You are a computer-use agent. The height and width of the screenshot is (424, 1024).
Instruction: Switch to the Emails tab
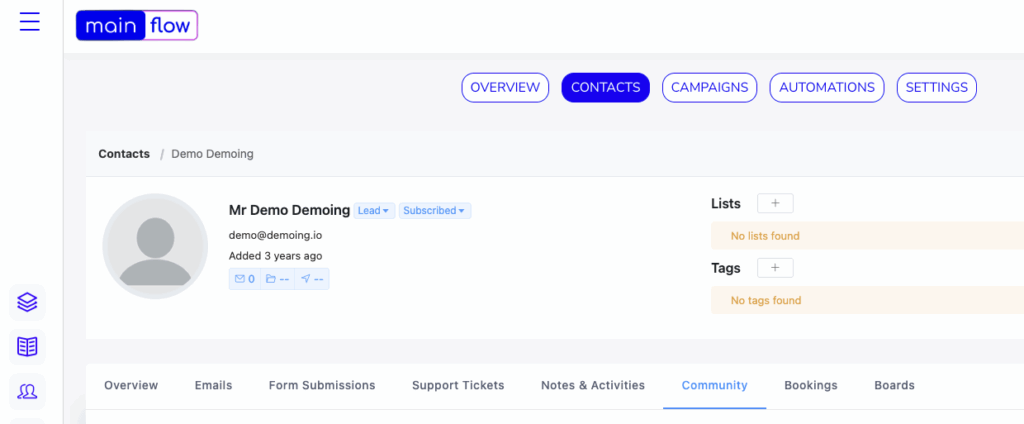[x=214, y=385]
